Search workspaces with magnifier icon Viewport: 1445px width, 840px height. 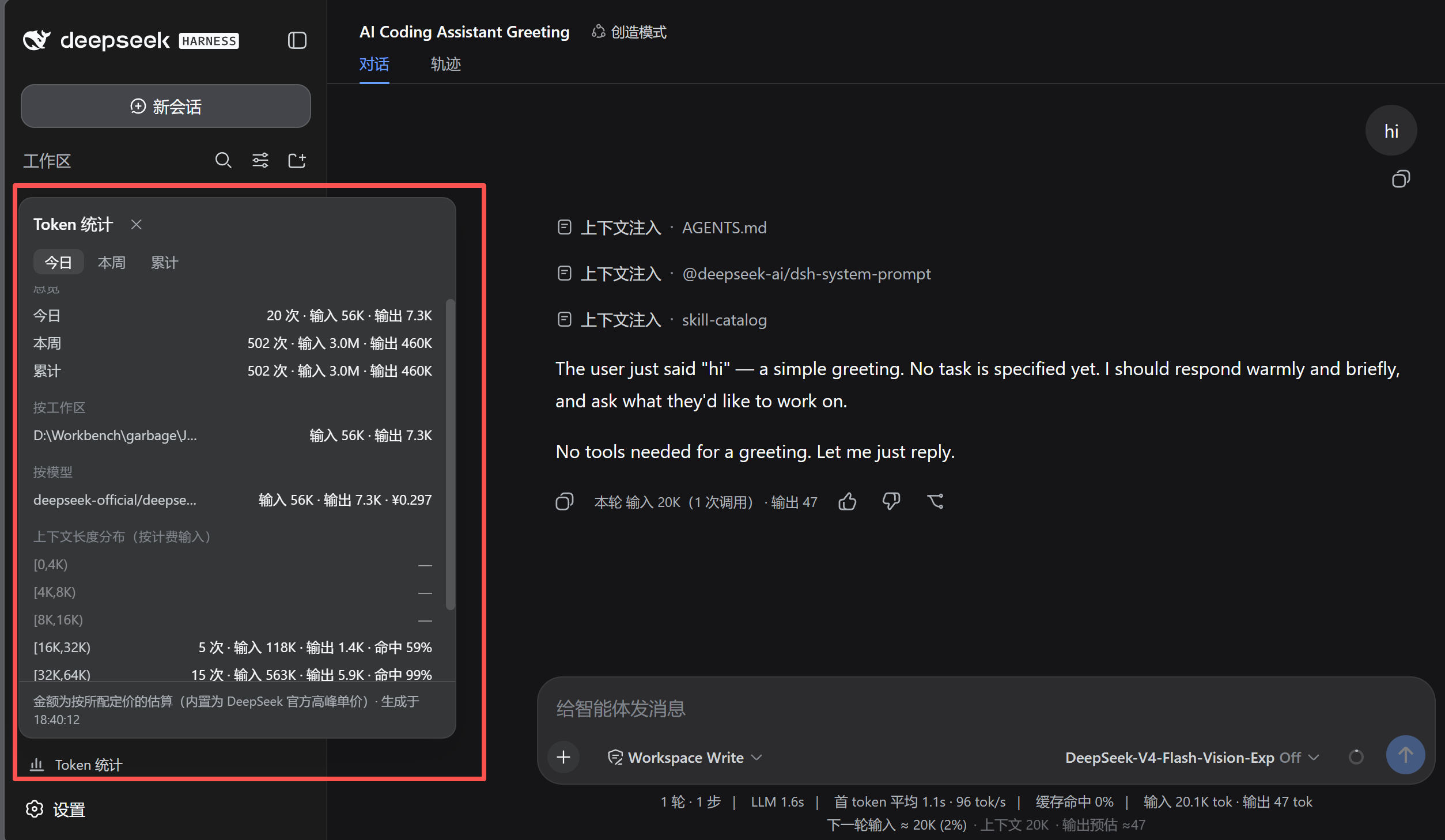(x=223, y=160)
